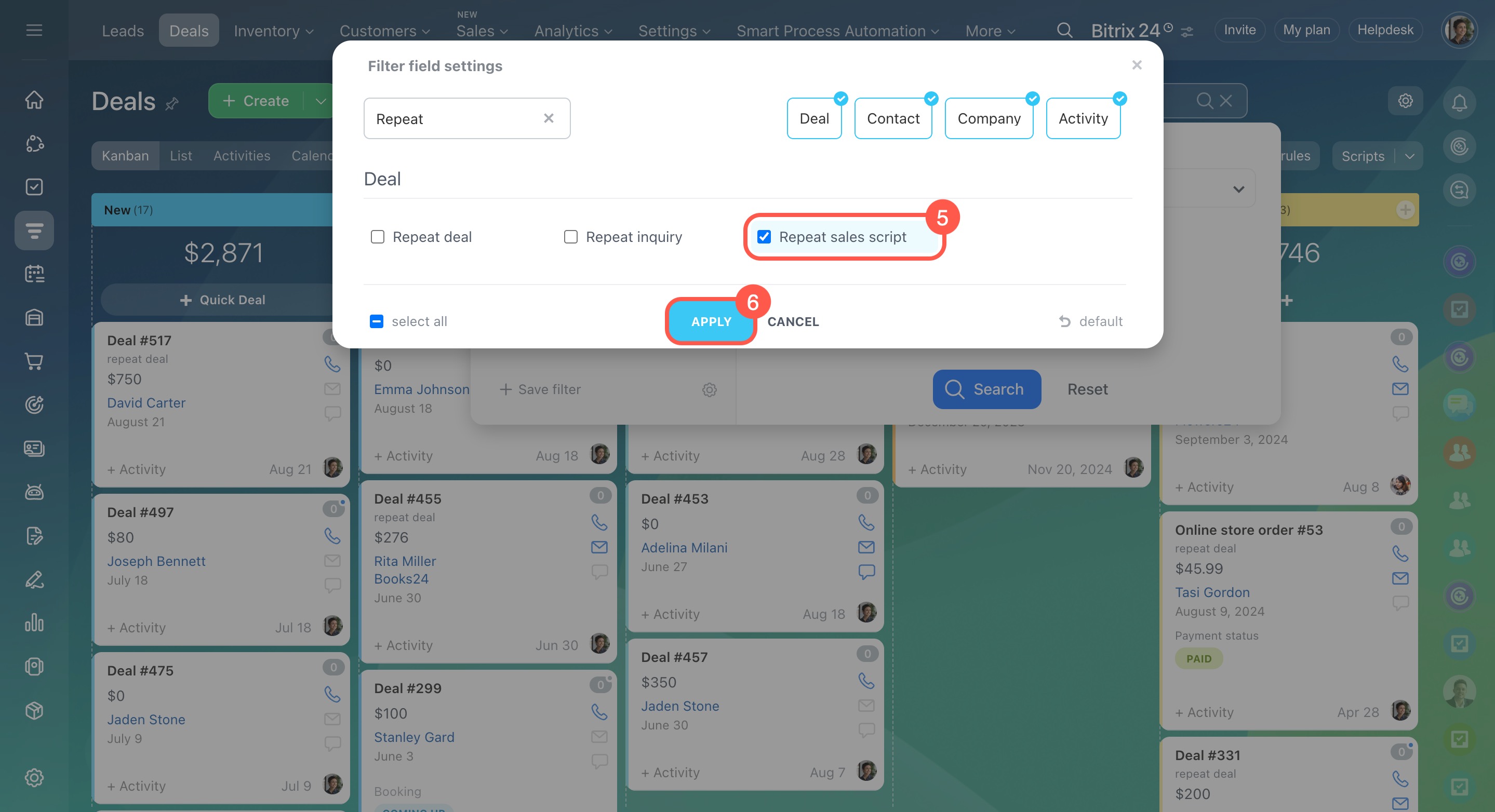Open the online store cart icon in sidebar
The width and height of the screenshot is (1495, 812).
pos(34,361)
